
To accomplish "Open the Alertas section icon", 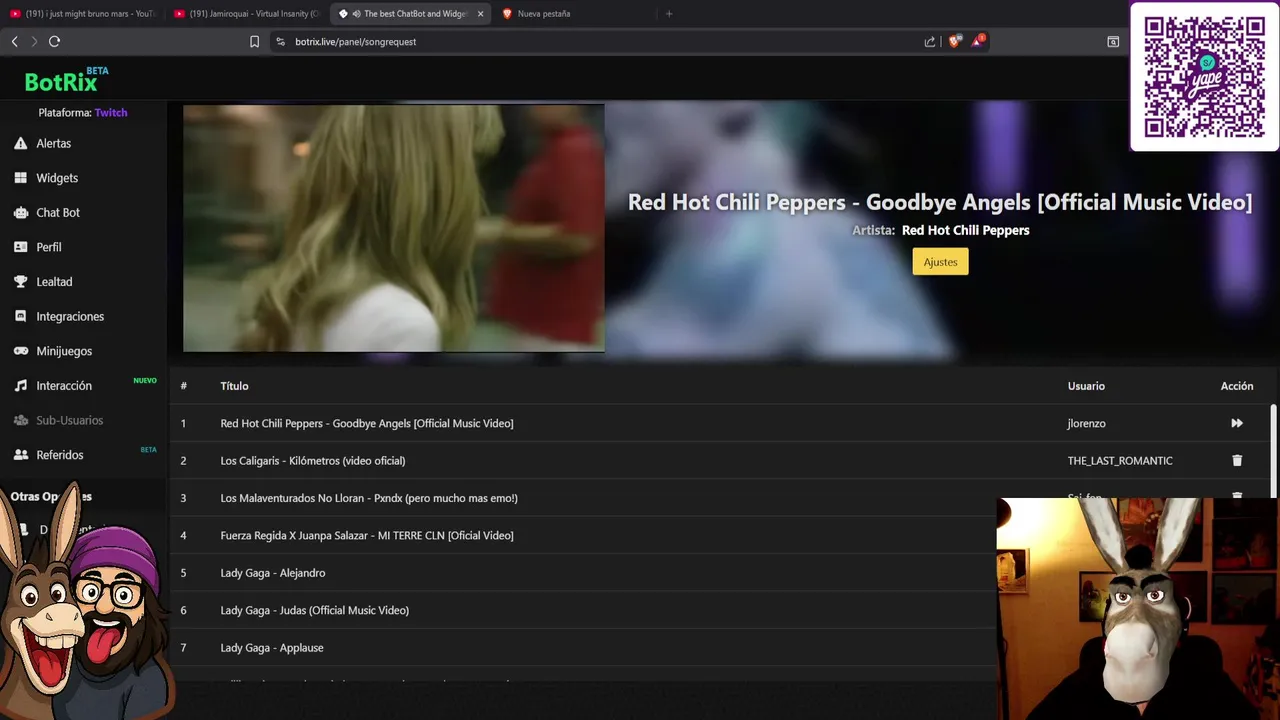I will [20, 144].
